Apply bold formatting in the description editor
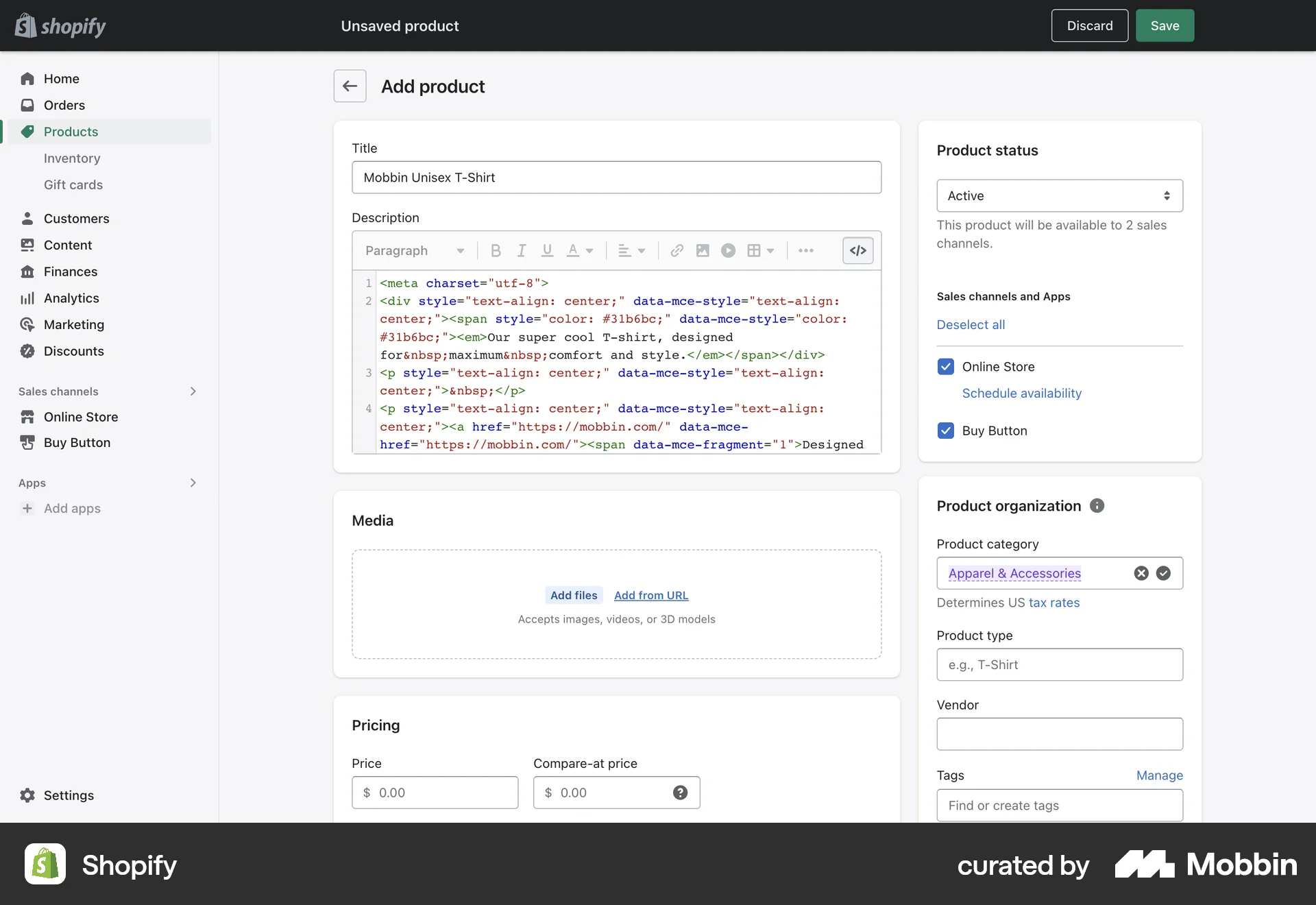The height and width of the screenshot is (905, 1316). pyautogui.click(x=496, y=250)
